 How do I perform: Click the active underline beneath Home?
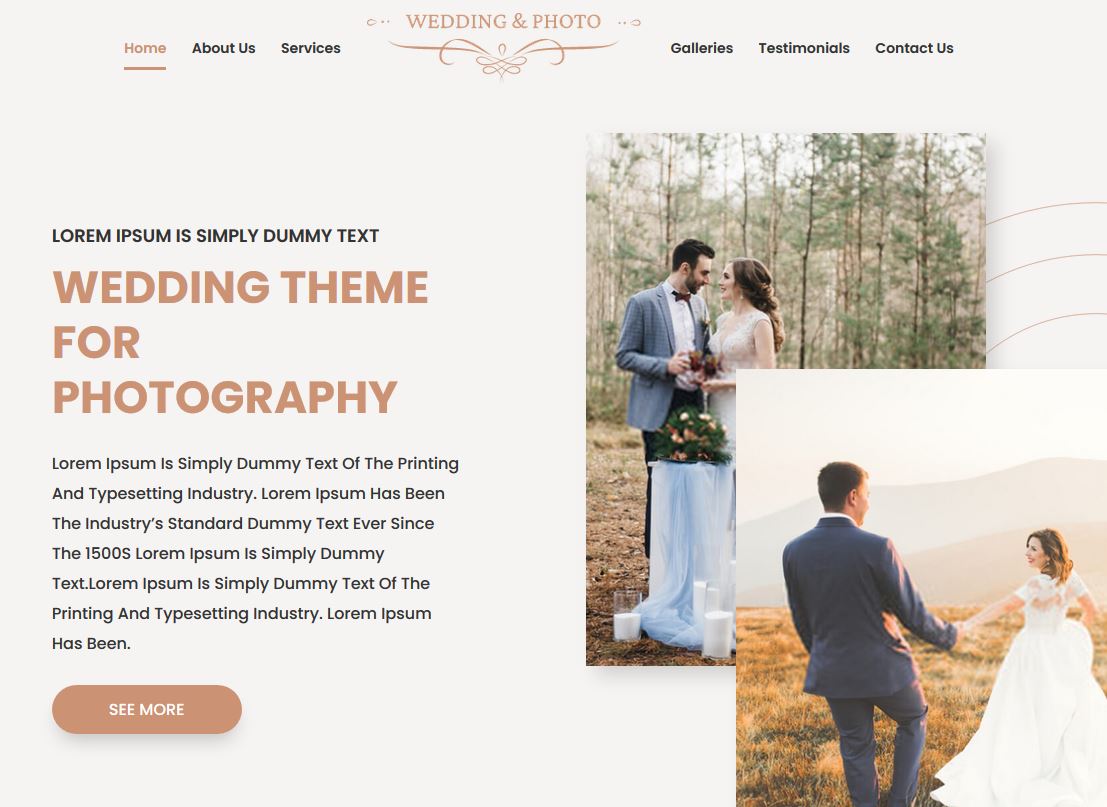click(145, 68)
